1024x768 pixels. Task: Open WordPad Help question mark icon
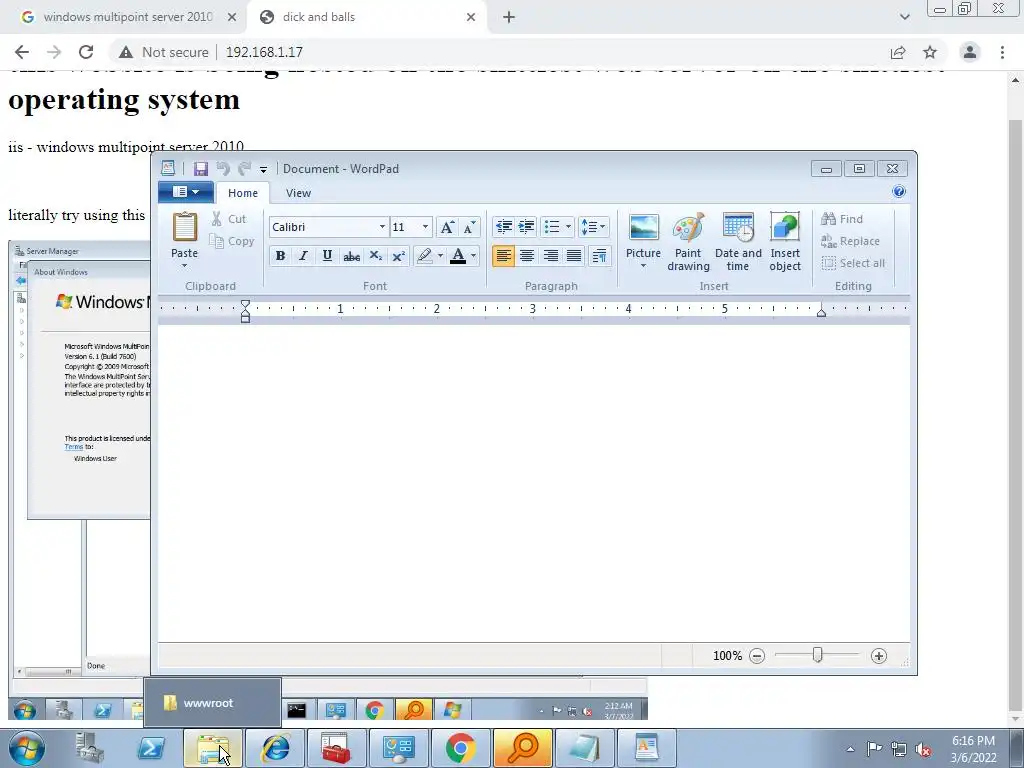[899, 191]
